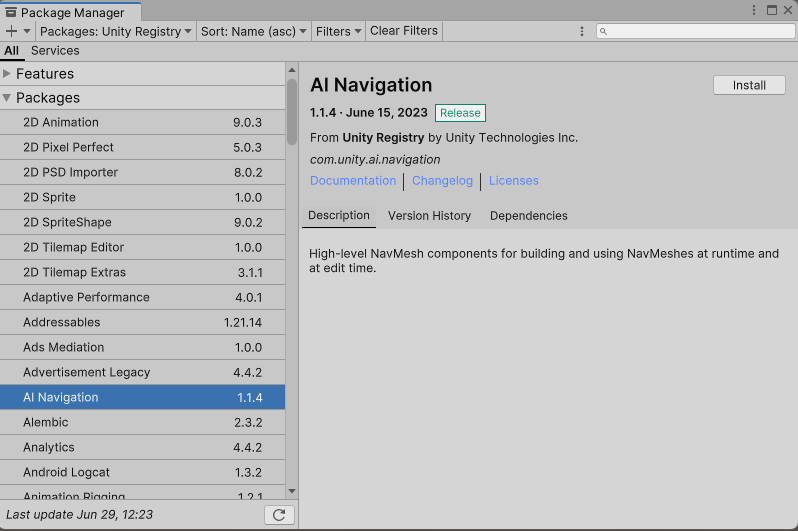
Task: Select the 2D Sprite package
Action: pos(142,197)
